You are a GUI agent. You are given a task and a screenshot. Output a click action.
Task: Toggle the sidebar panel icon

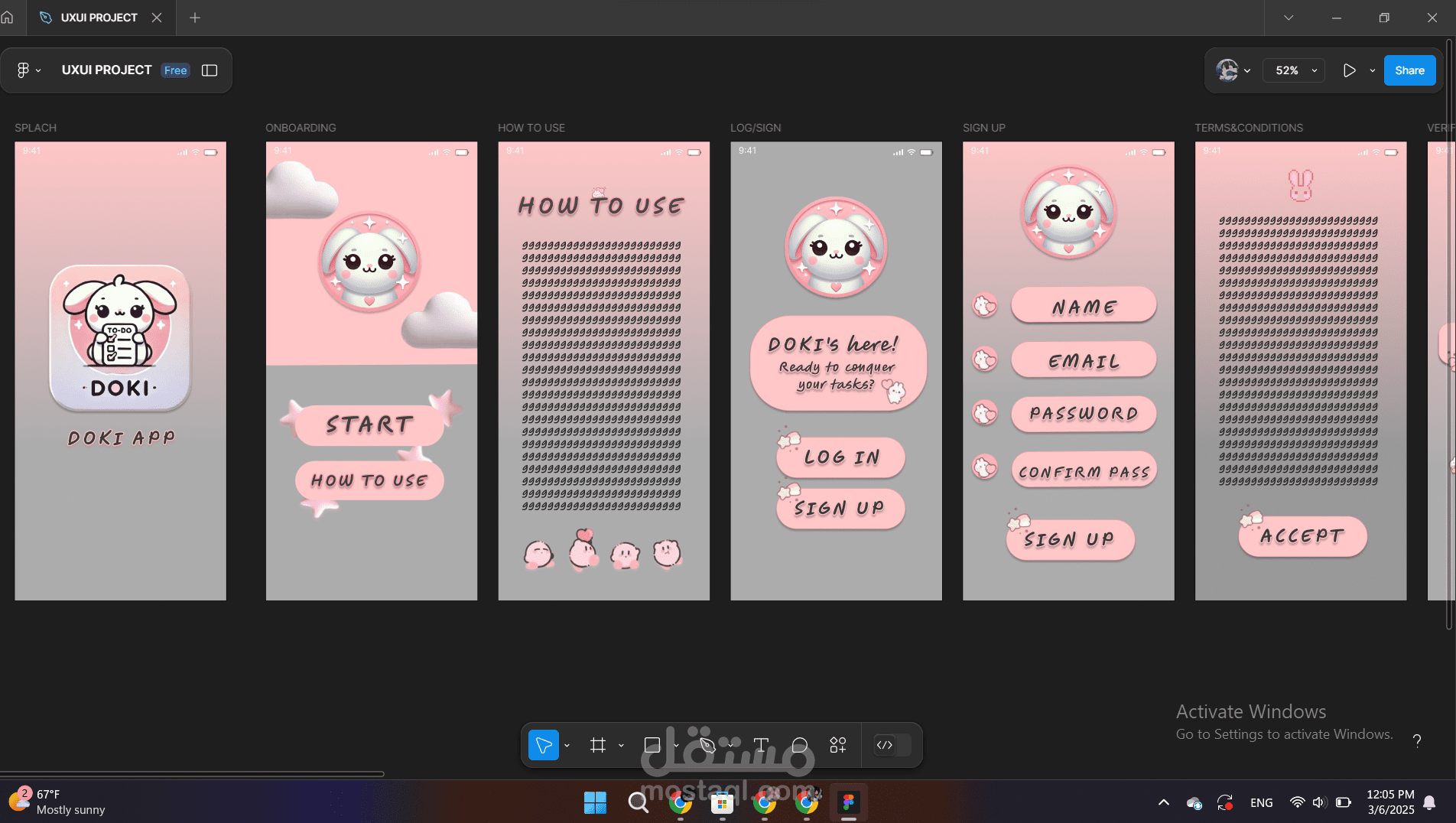coord(210,70)
